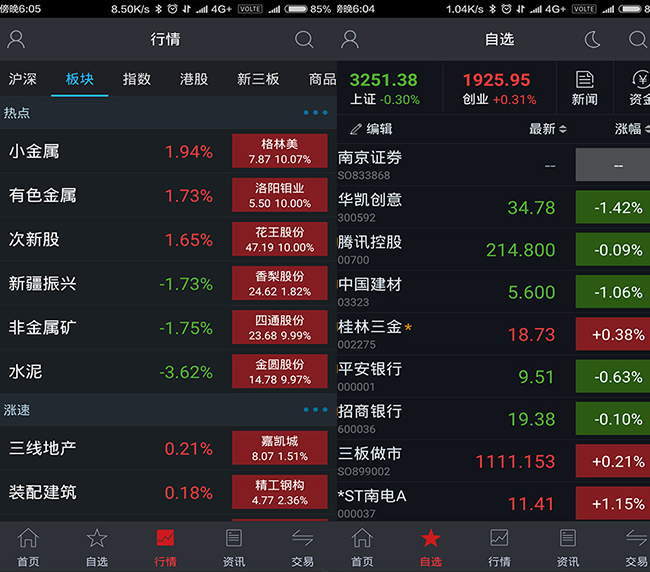This screenshot has width=650, height=572.
Task: Switch to 新三板 tab
Action: [x=258, y=79]
